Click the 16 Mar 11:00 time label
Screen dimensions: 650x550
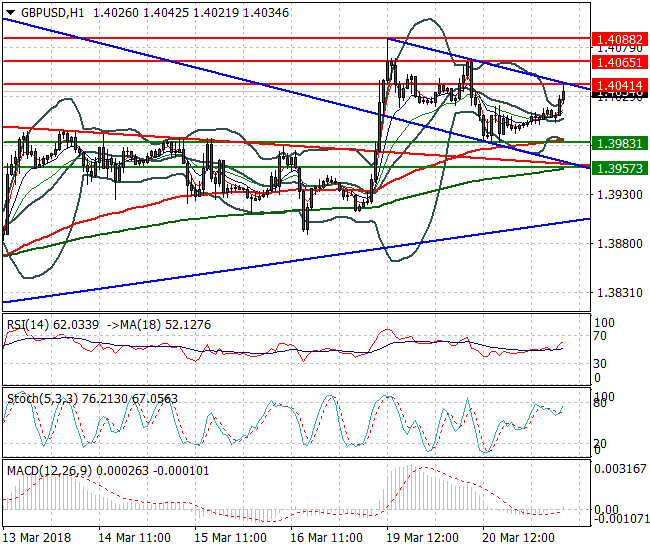click(326, 538)
